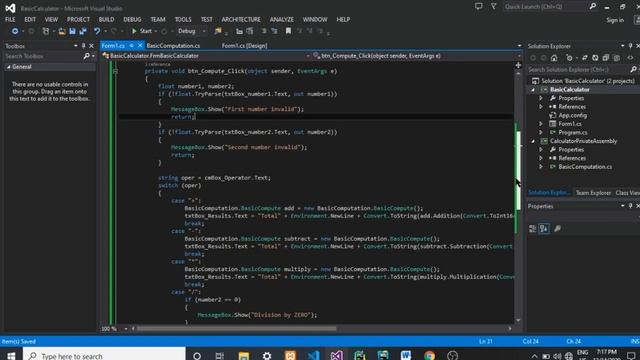Click the Categorized view icon in Properties

(x=533, y=229)
